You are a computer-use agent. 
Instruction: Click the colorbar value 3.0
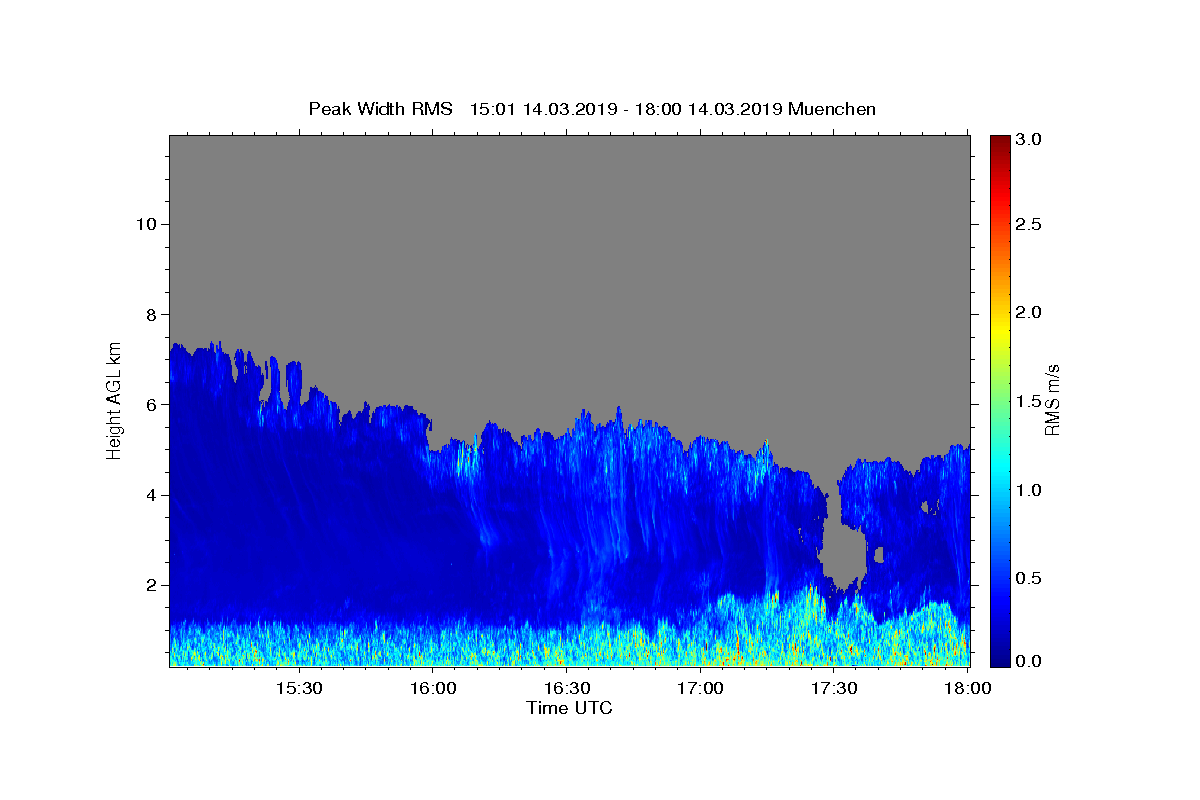(1029, 139)
